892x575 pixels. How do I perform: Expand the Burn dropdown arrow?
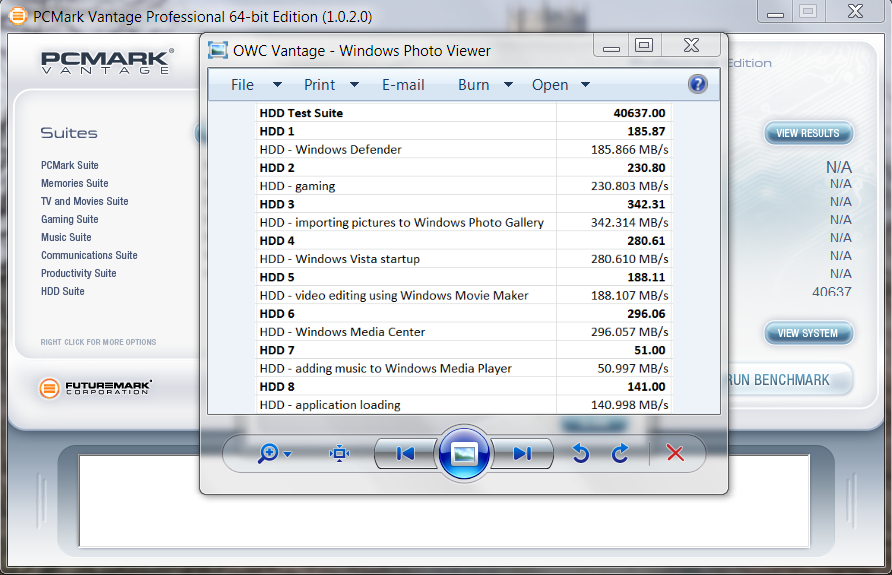509,85
